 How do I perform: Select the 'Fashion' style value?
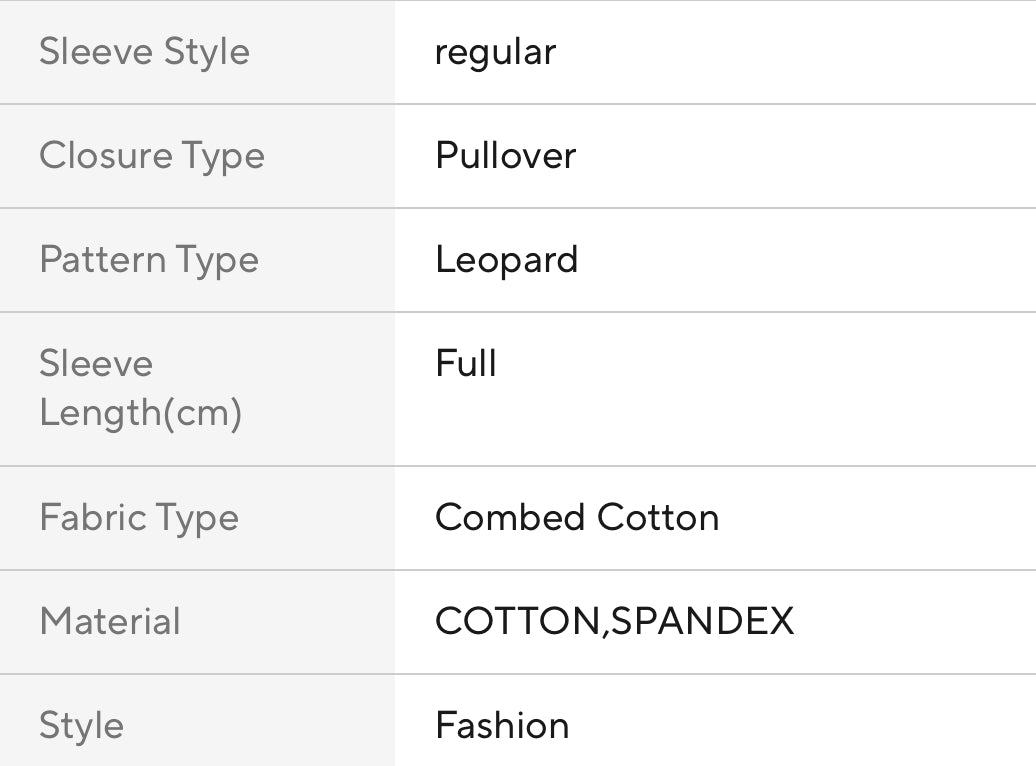[x=502, y=726]
